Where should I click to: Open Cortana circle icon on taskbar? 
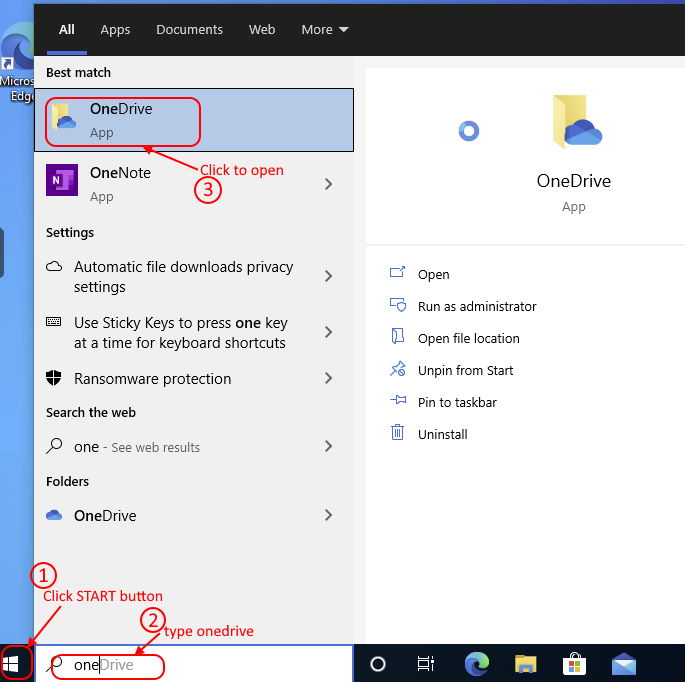pyautogui.click(x=378, y=664)
